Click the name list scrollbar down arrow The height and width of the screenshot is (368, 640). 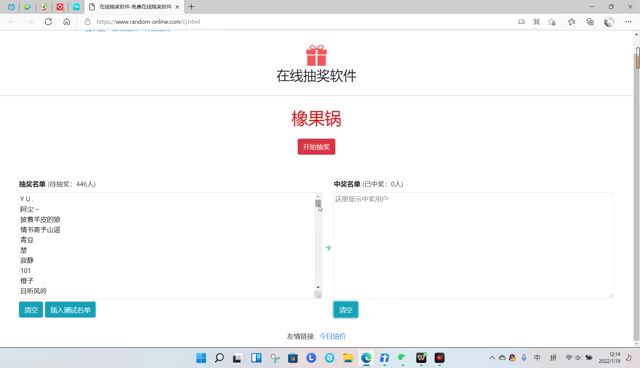pos(318,287)
